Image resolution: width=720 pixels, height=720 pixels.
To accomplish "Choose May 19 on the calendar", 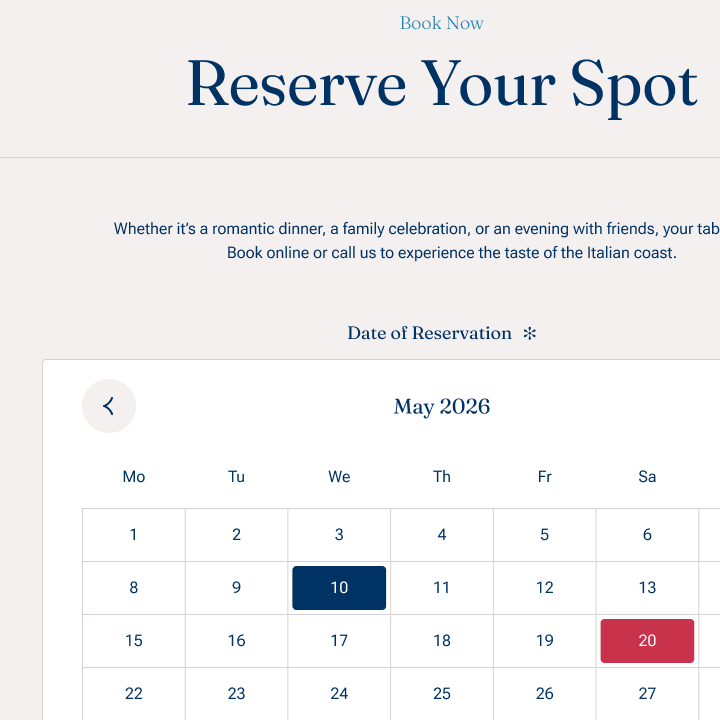I will (x=544, y=641).
